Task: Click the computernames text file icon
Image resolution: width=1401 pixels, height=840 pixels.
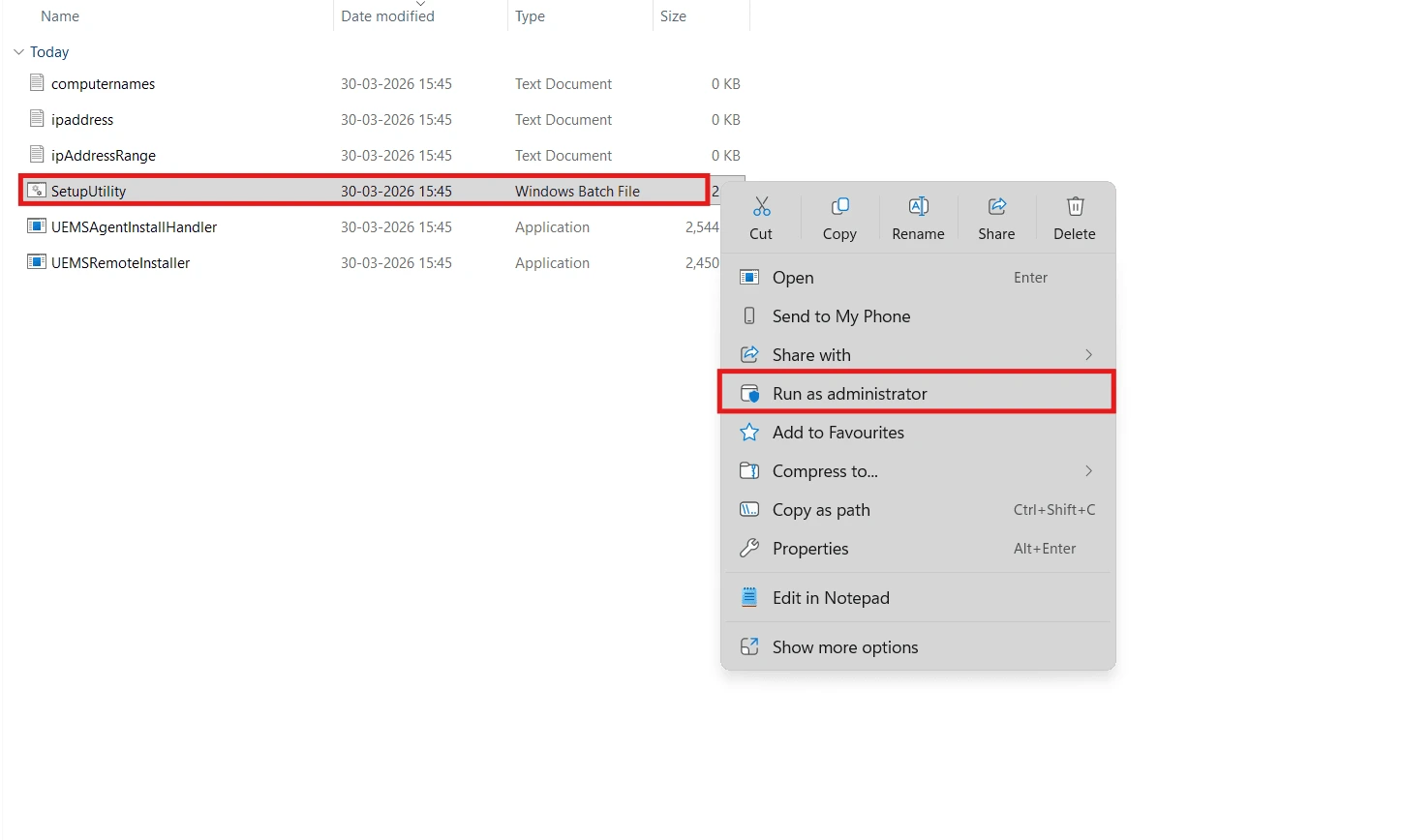Action: (37, 83)
